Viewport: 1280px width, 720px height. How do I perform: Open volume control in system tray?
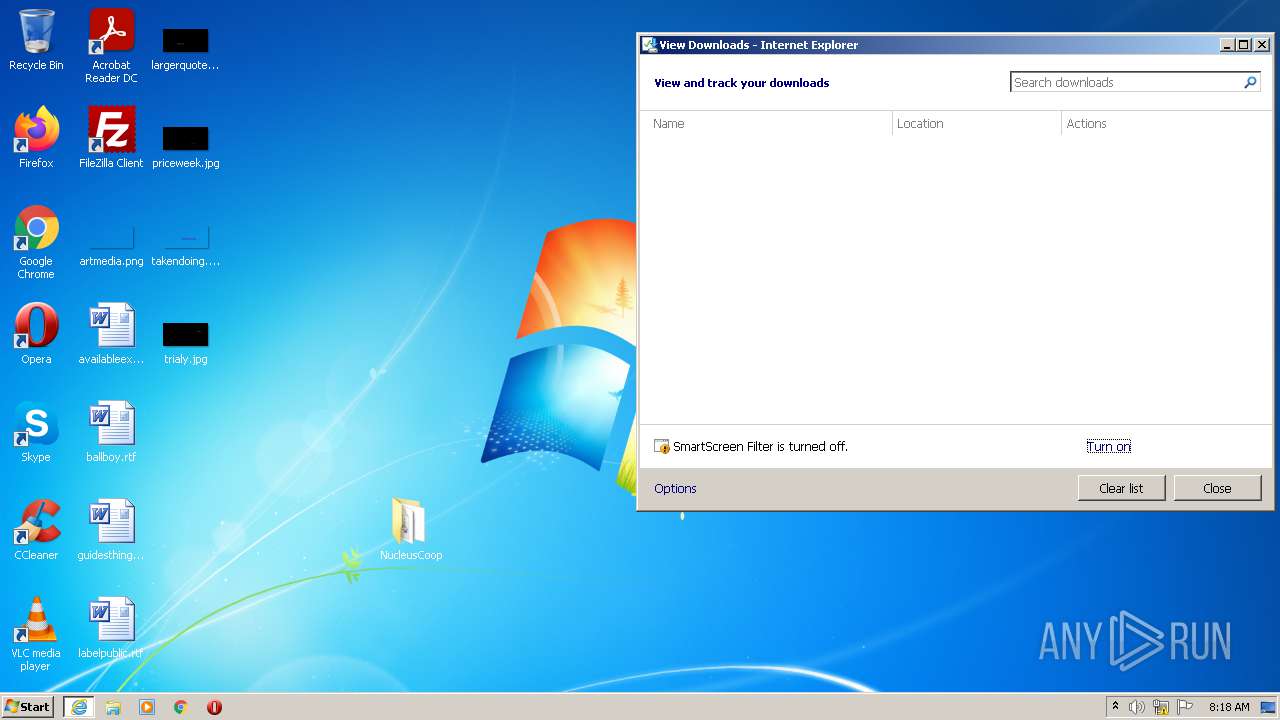(1137, 707)
